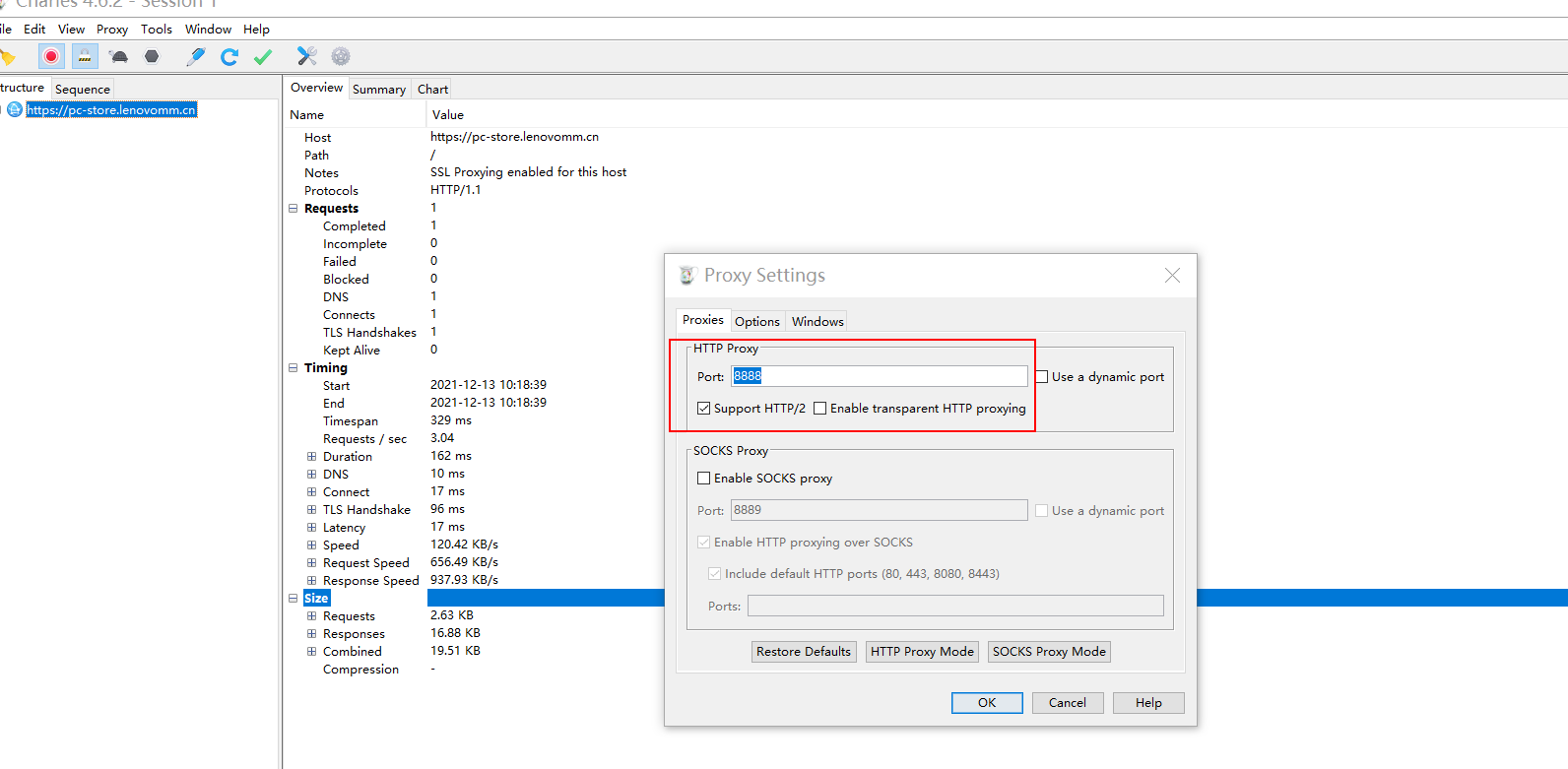Expand the Duration row
The width and height of the screenshot is (1568, 769).
(312, 457)
